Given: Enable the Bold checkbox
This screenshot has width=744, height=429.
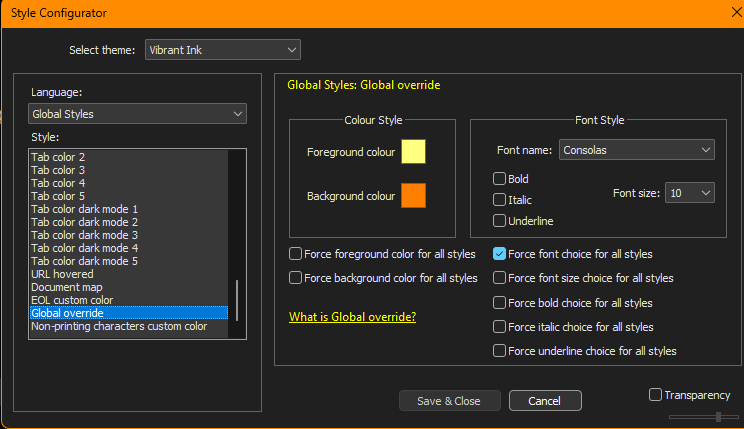Looking at the screenshot, I should coord(500,178).
